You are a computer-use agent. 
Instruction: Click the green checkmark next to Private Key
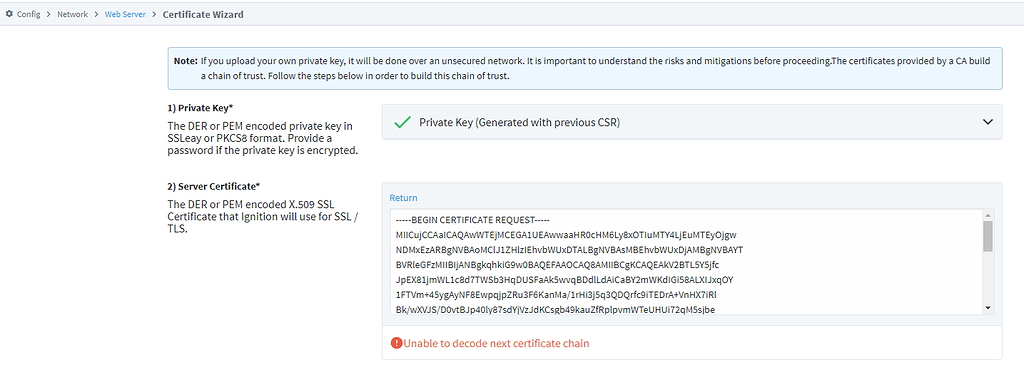403,122
